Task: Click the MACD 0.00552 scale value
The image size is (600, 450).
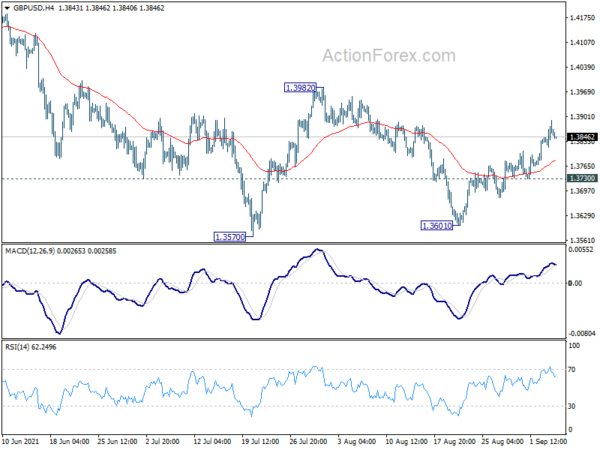Action: pyautogui.click(x=582, y=250)
